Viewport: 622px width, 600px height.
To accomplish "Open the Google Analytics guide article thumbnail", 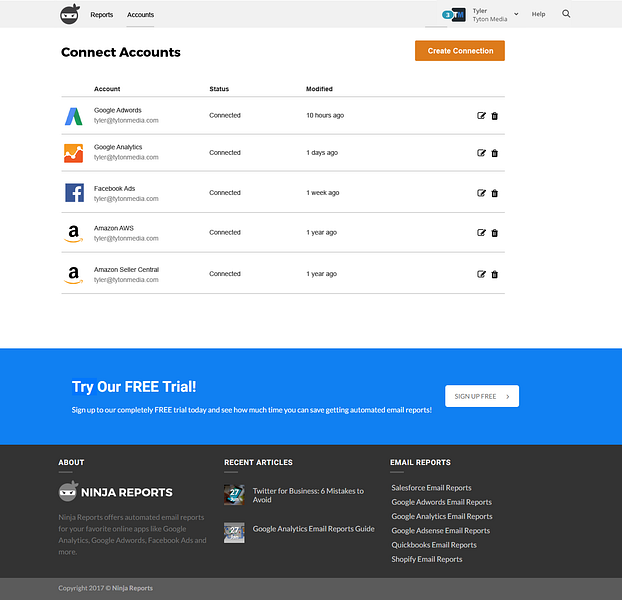I will [x=234, y=533].
